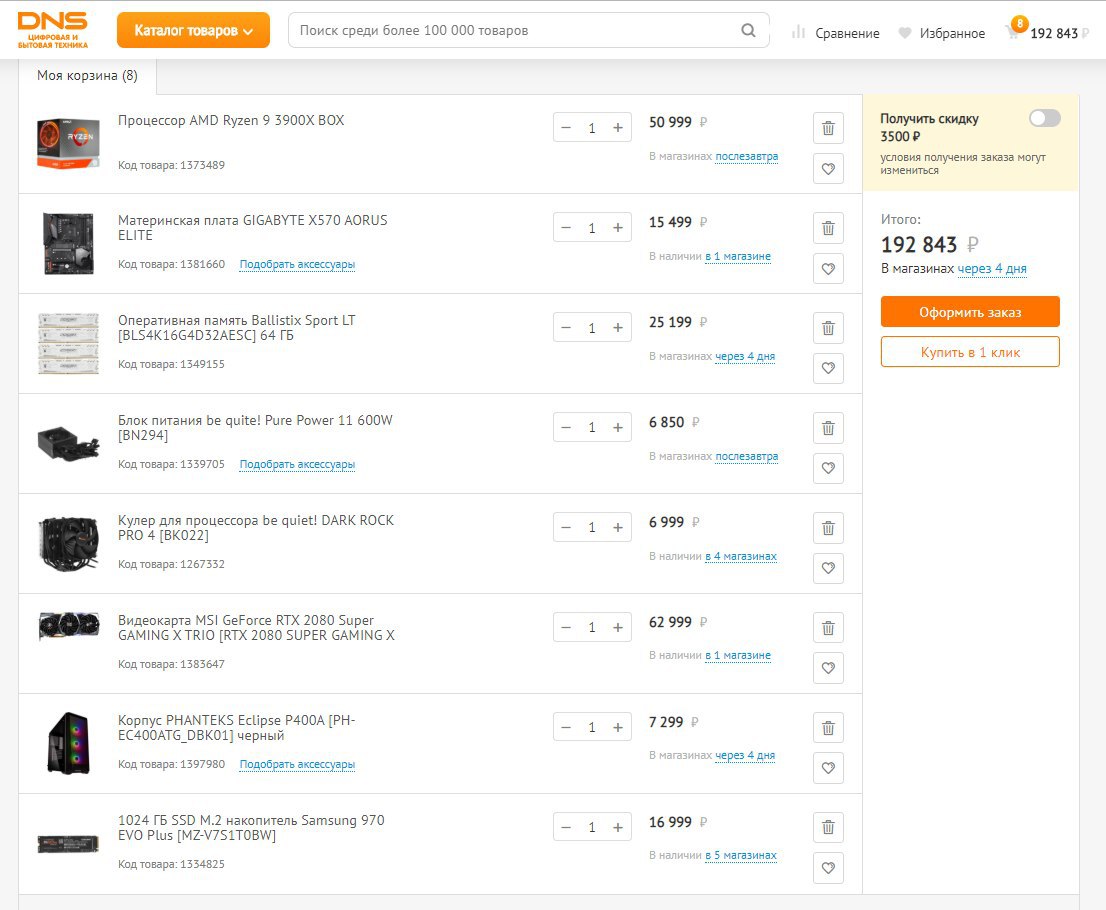Add PHANTEKS Eclipse P400A to favorites
This screenshot has height=910, width=1106.
(x=828, y=768)
